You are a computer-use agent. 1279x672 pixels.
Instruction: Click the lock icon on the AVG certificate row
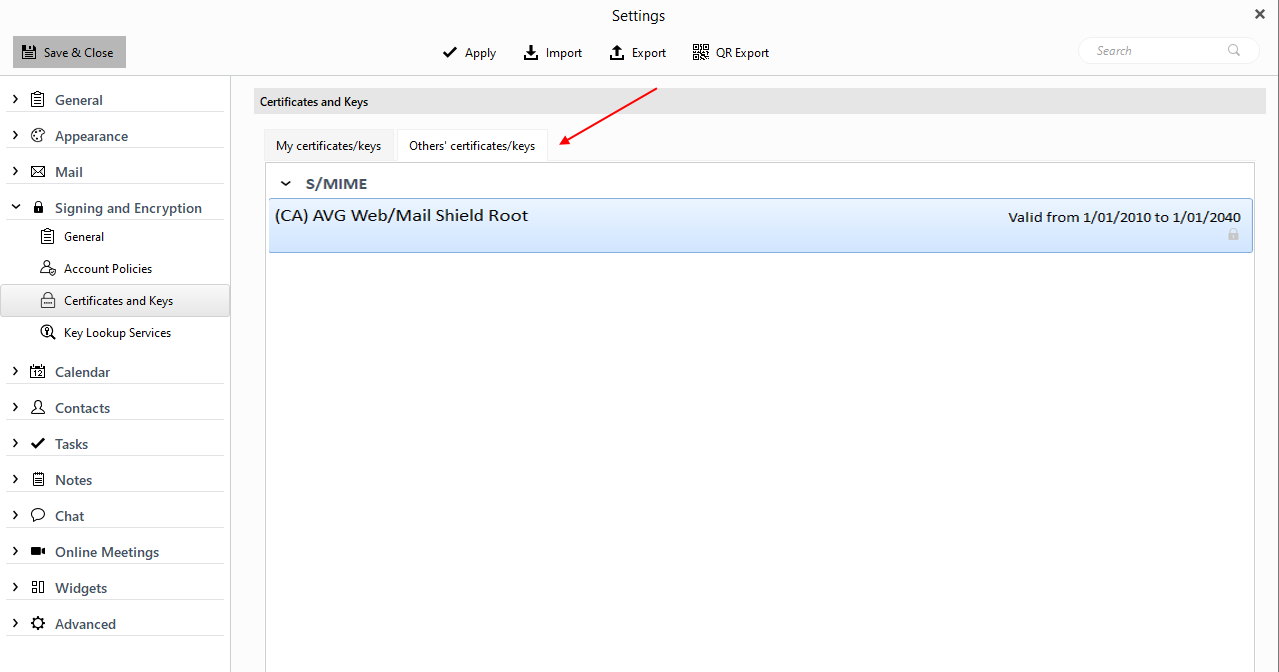tap(1233, 235)
